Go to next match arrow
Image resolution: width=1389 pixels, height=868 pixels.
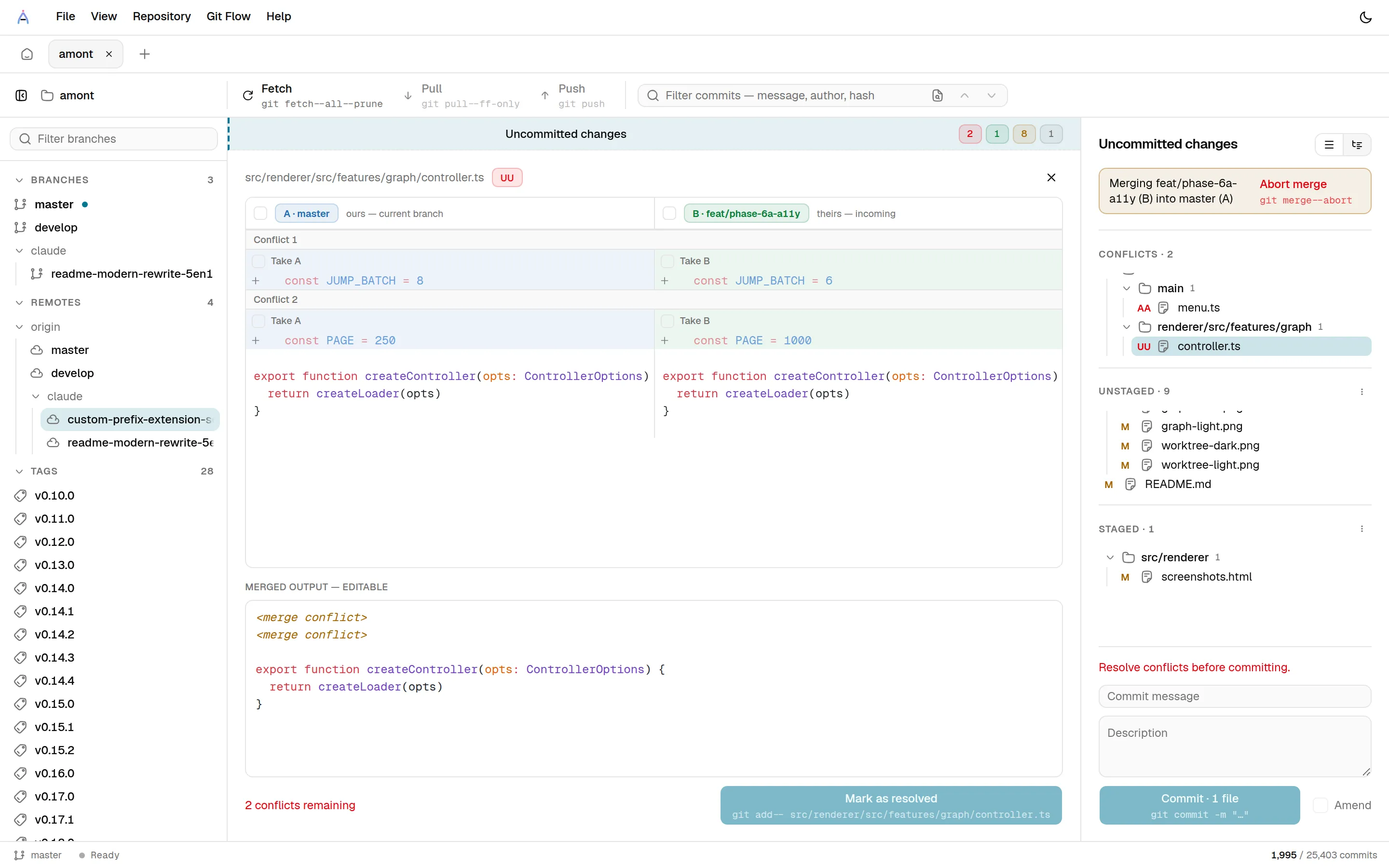click(991, 95)
